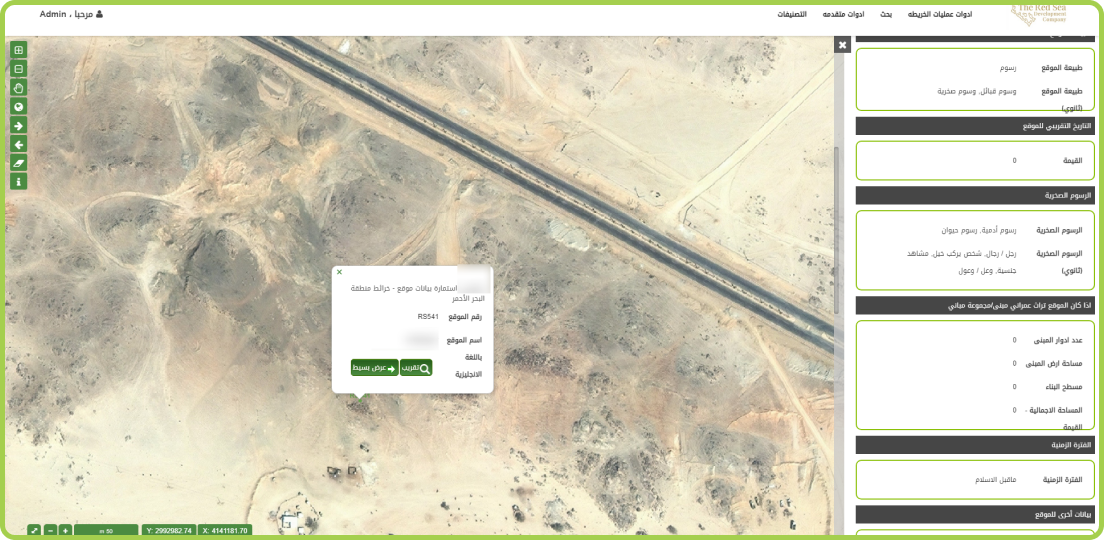
Task: Activate the info identify tool
Action: click(18, 182)
